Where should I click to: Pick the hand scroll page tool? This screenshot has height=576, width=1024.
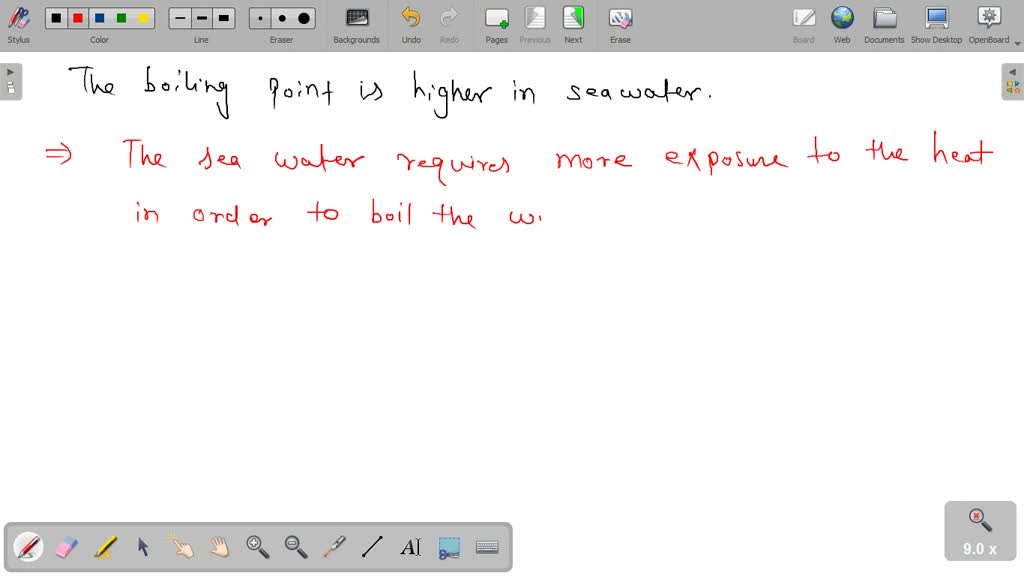coord(219,547)
